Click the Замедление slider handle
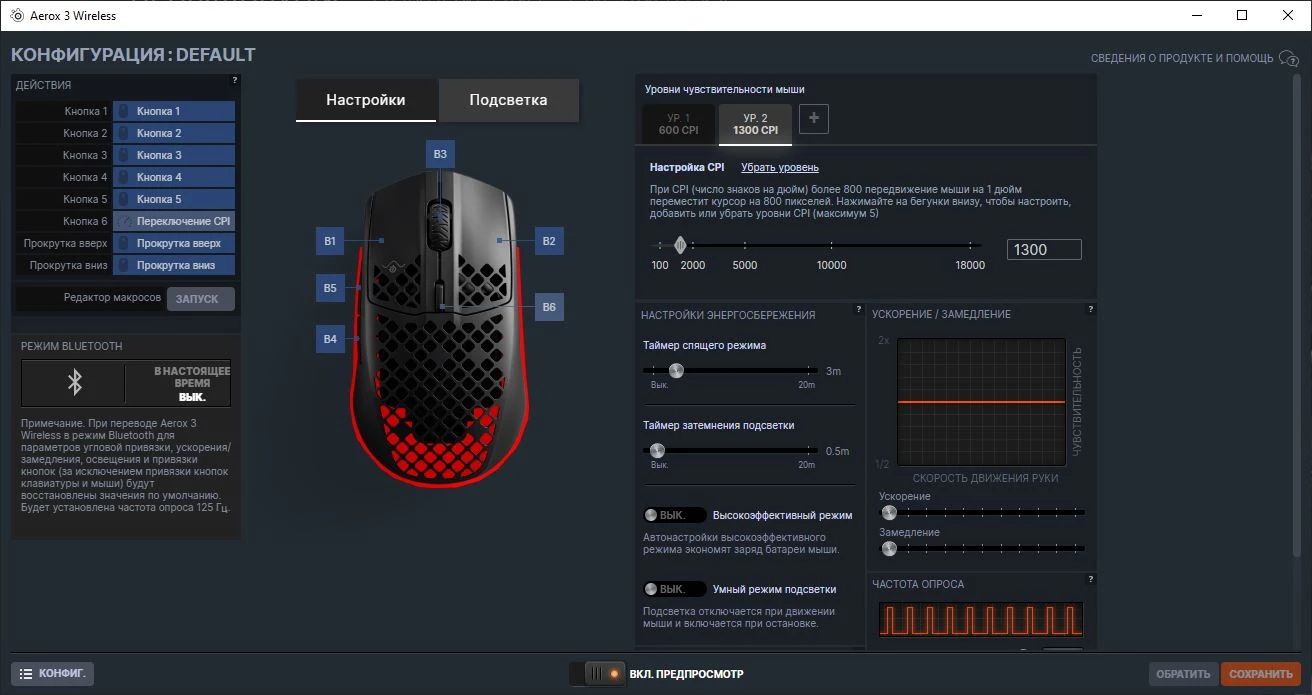 (888, 548)
